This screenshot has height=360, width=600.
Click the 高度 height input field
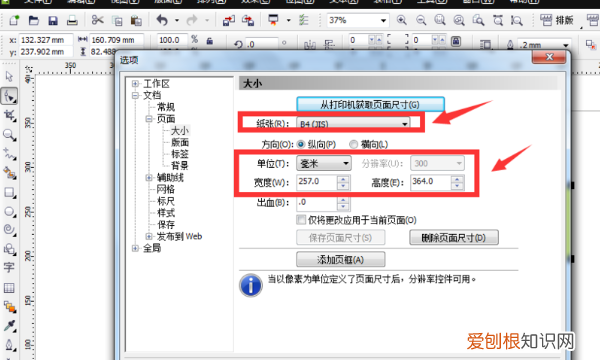(430, 182)
